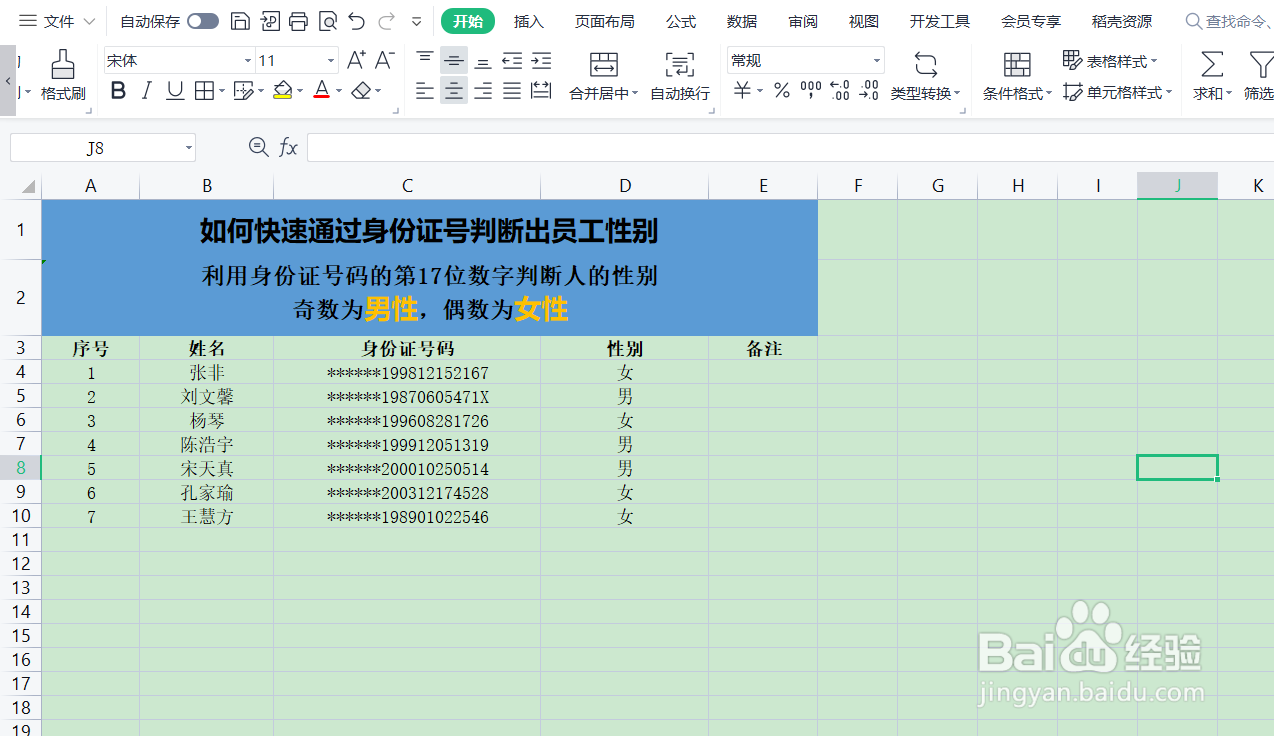1274x736 pixels.
Task: Switch to Page Layout (页面布局) tab
Action: [x=604, y=21]
